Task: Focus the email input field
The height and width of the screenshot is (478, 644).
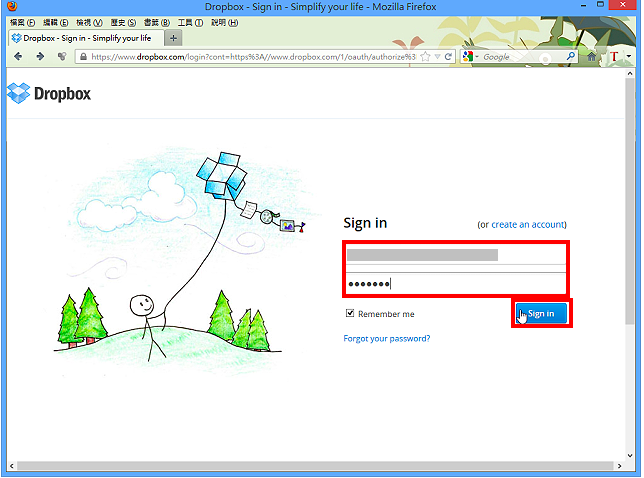Action: (456, 255)
